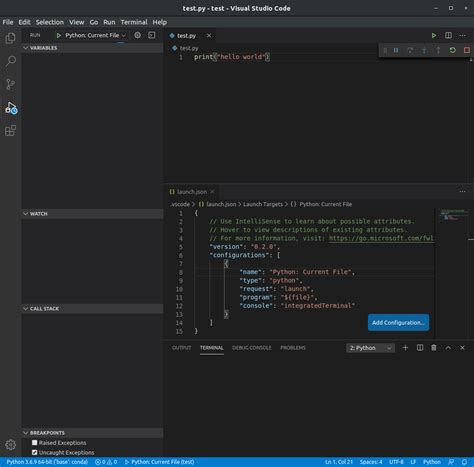Image resolution: width=474 pixels, height=467 pixels.
Task: Collapse the Watch section
Action: [x=92, y=214]
